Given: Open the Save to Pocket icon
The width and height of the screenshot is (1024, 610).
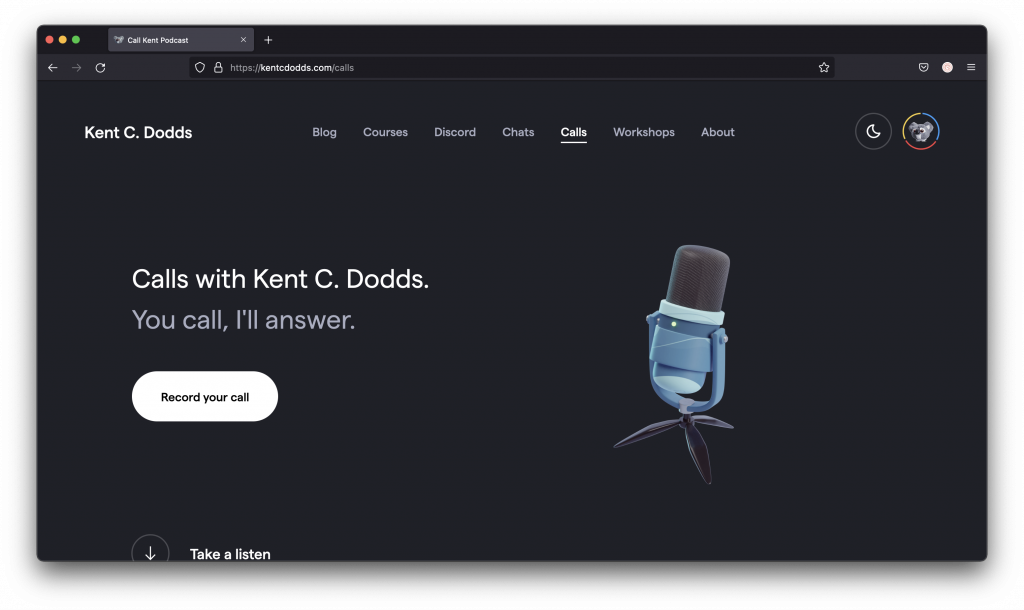Looking at the screenshot, I should (x=923, y=68).
